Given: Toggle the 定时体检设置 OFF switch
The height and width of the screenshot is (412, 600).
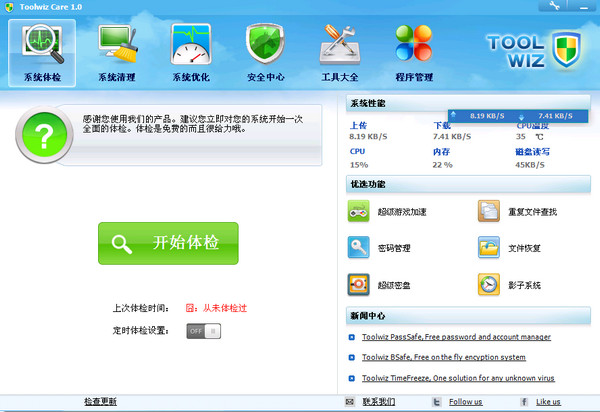Looking at the screenshot, I should [204, 331].
